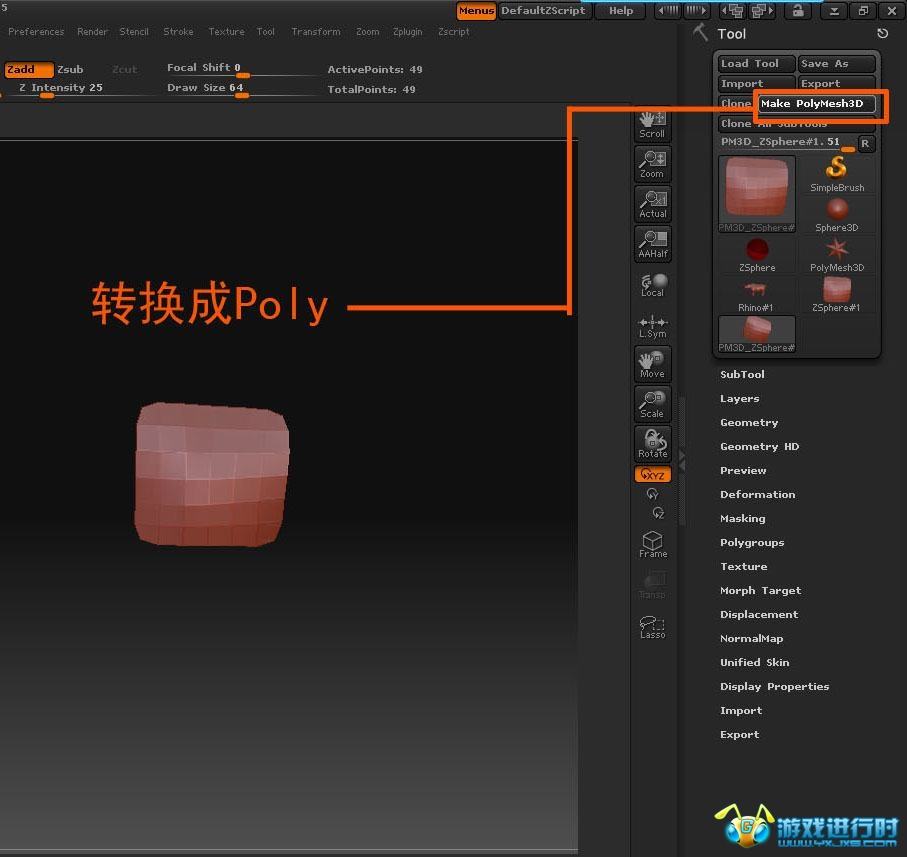This screenshot has height=857, width=907.
Task: Select the Move edit mode icon
Action: pyautogui.click(x=652, y=364)
